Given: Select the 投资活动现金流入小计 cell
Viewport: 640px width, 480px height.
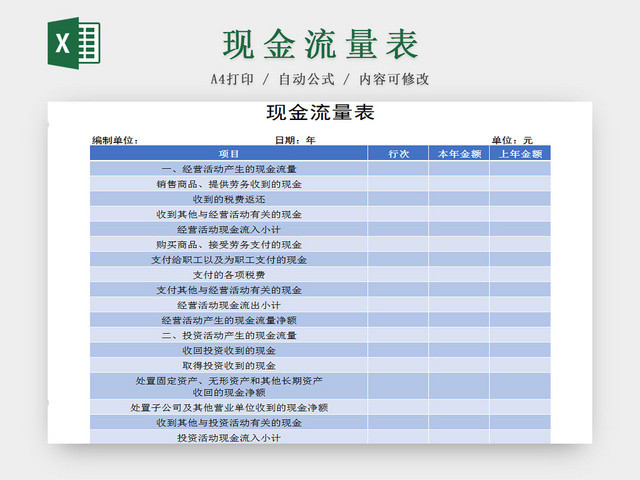Looking at the screenshot, I should (x=229, y=437).
